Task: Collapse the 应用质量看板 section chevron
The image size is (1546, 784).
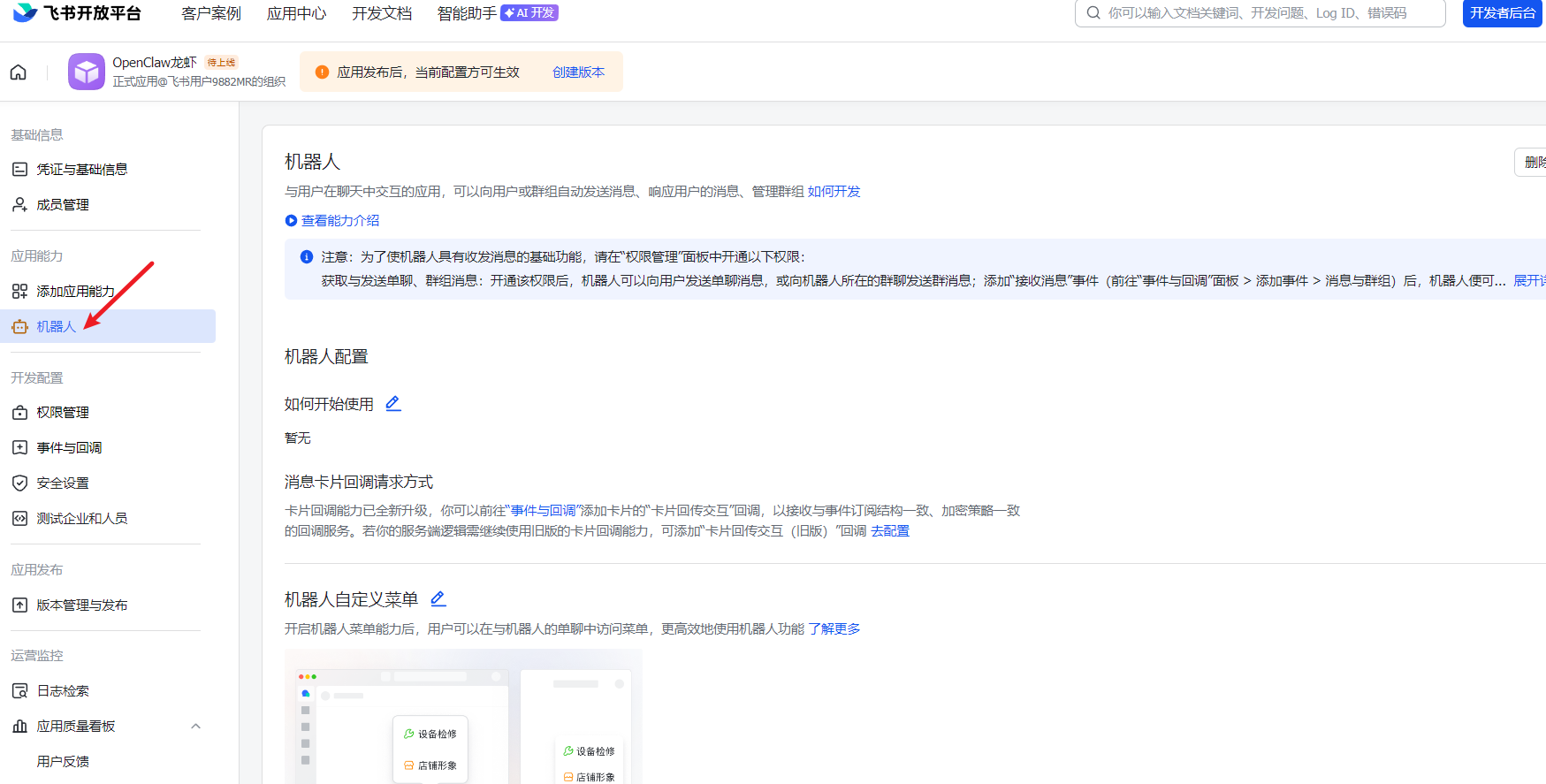Action: pos(196,727)
